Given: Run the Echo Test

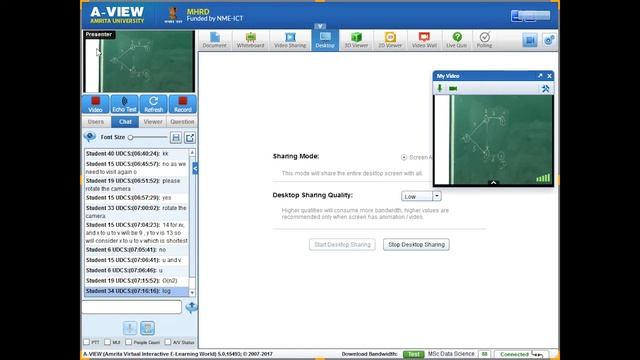Looking at the screenshot, I should [124, 104].
